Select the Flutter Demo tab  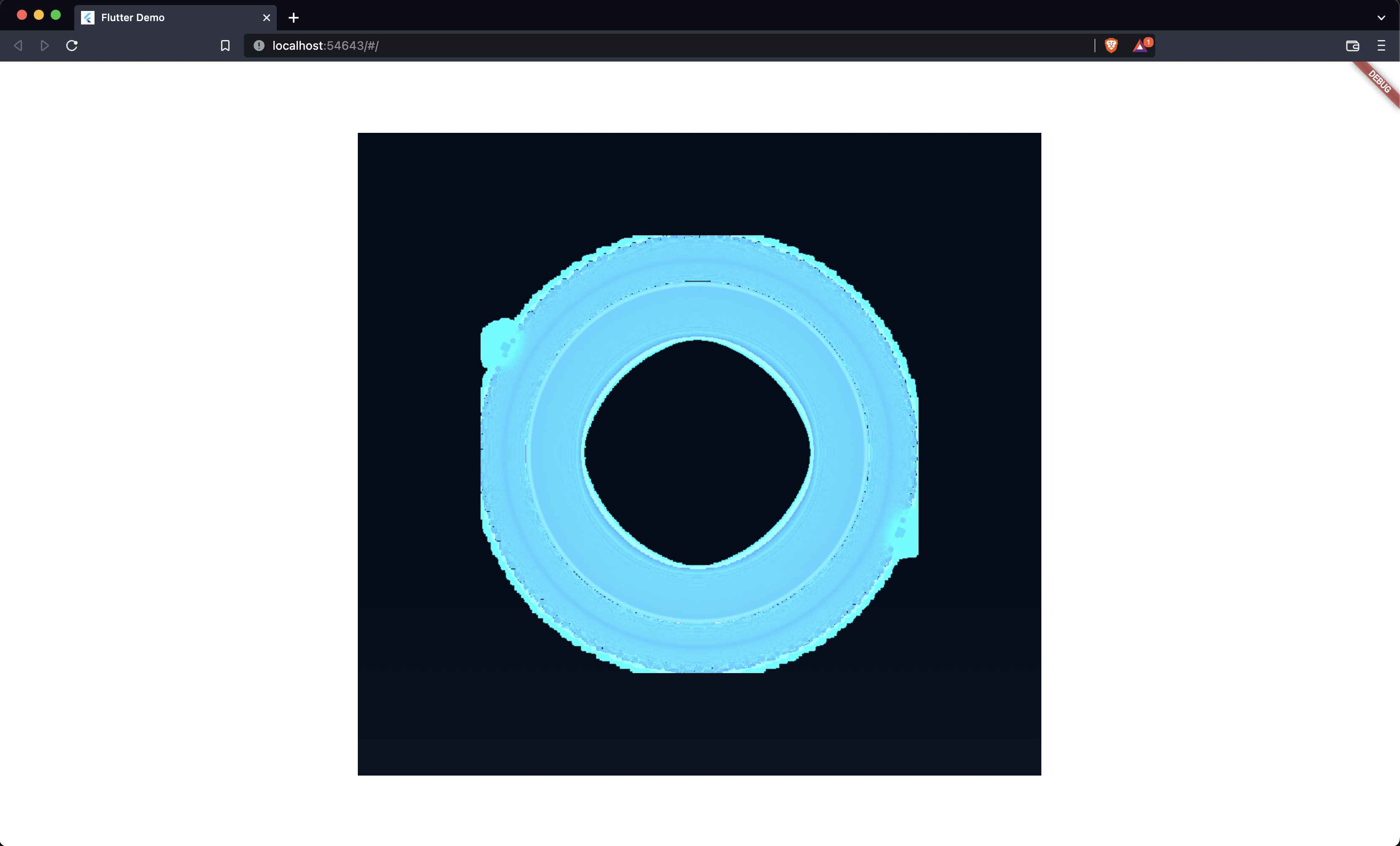[176, 18]
